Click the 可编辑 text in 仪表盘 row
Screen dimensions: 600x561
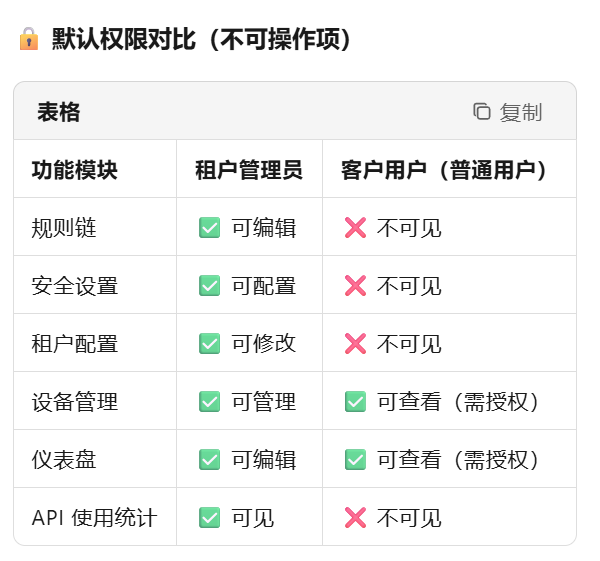[x=264, y=460]
